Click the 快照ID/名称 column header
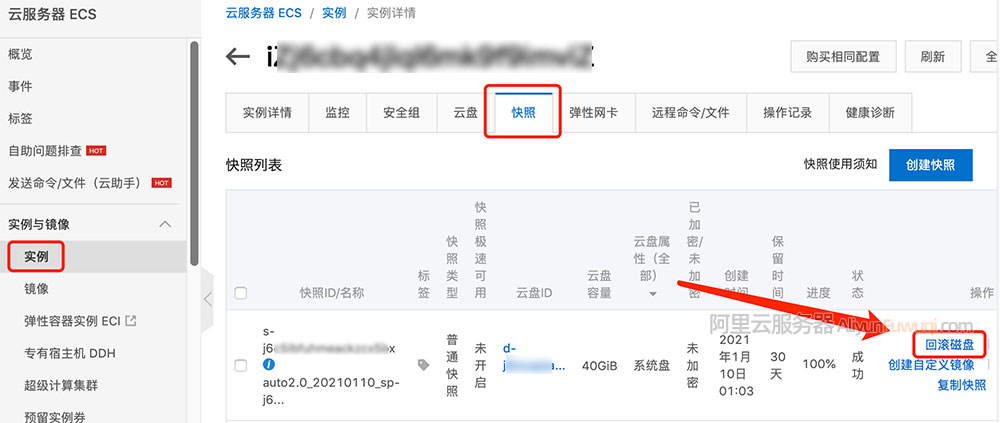The height and width of the screenshot is (423, 1000). pyautogui.click(x=332, y=293)
